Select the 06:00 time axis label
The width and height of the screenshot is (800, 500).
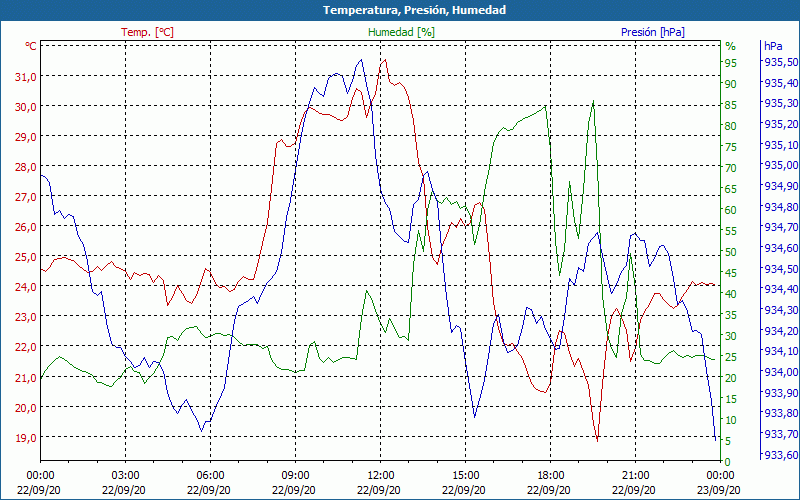click(210, 475)
